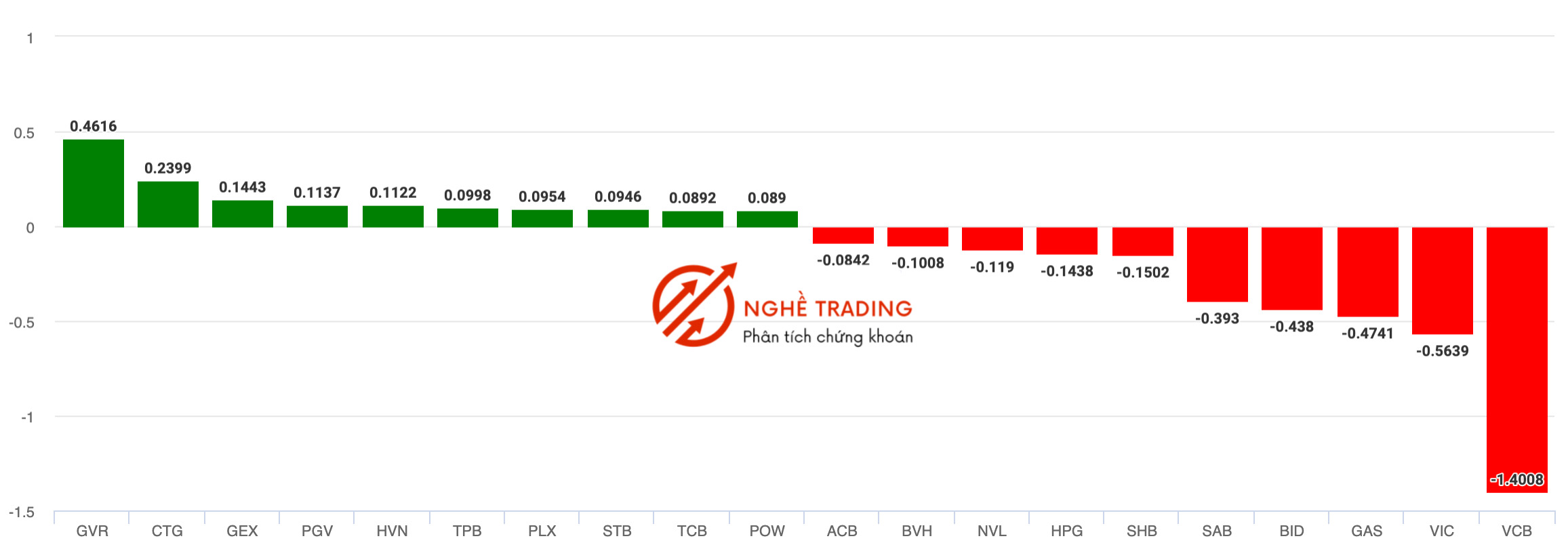Click the 0.0954 data label
Screen dimensions: 1568x547
coord(542,197)
